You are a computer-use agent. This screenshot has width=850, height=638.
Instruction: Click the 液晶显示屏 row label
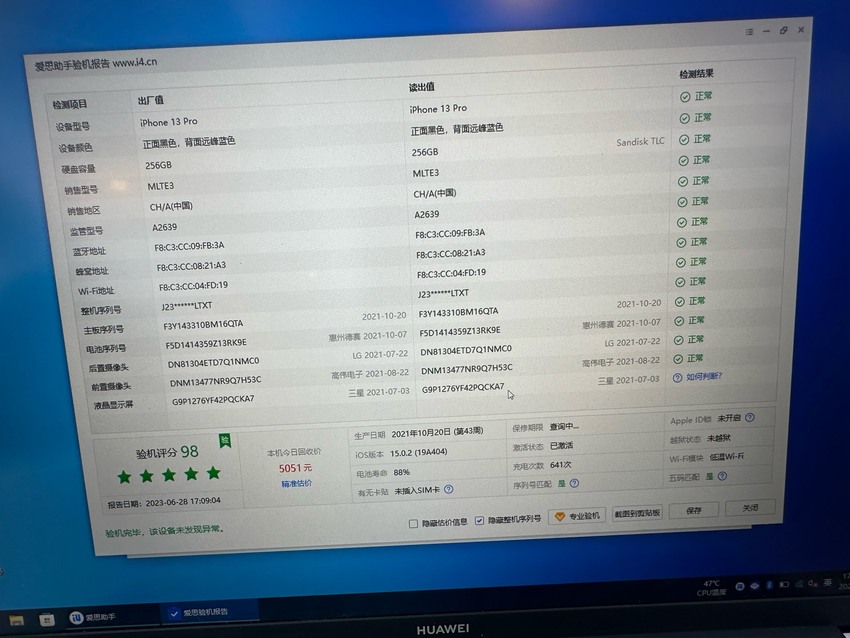point(113,405)
